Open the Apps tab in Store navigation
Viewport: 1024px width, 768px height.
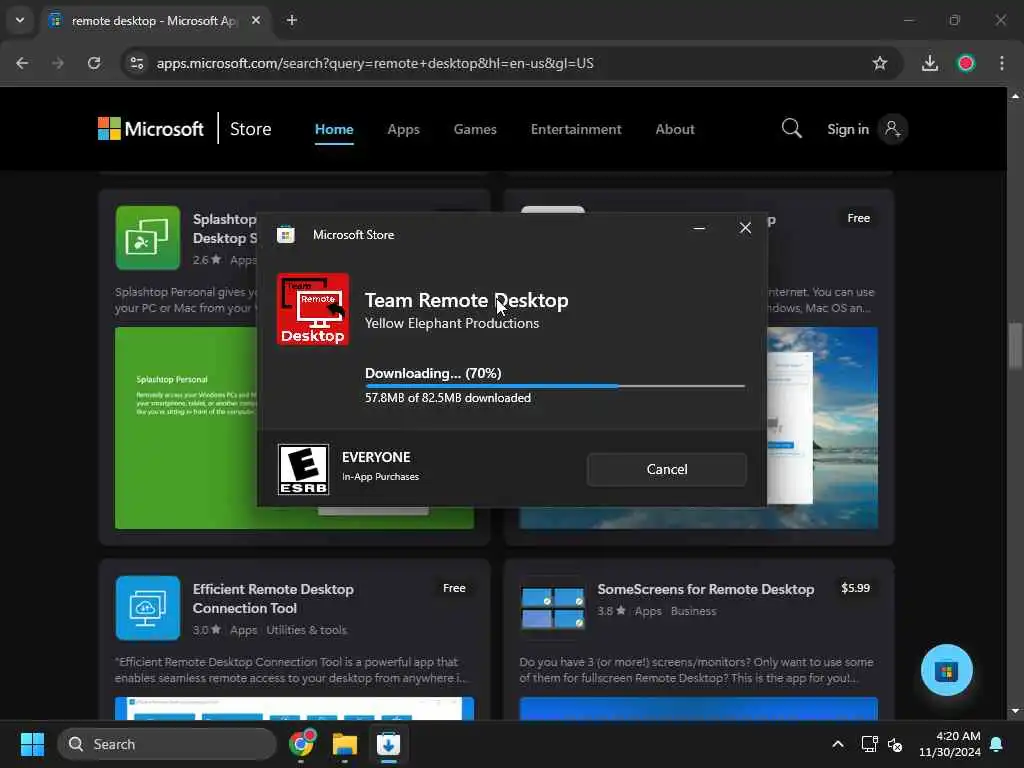point(403,129)
